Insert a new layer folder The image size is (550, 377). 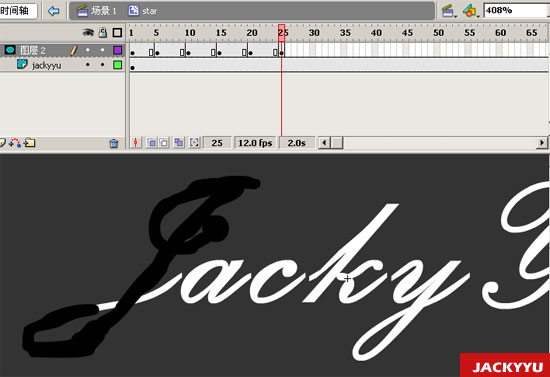coord(30,143)
